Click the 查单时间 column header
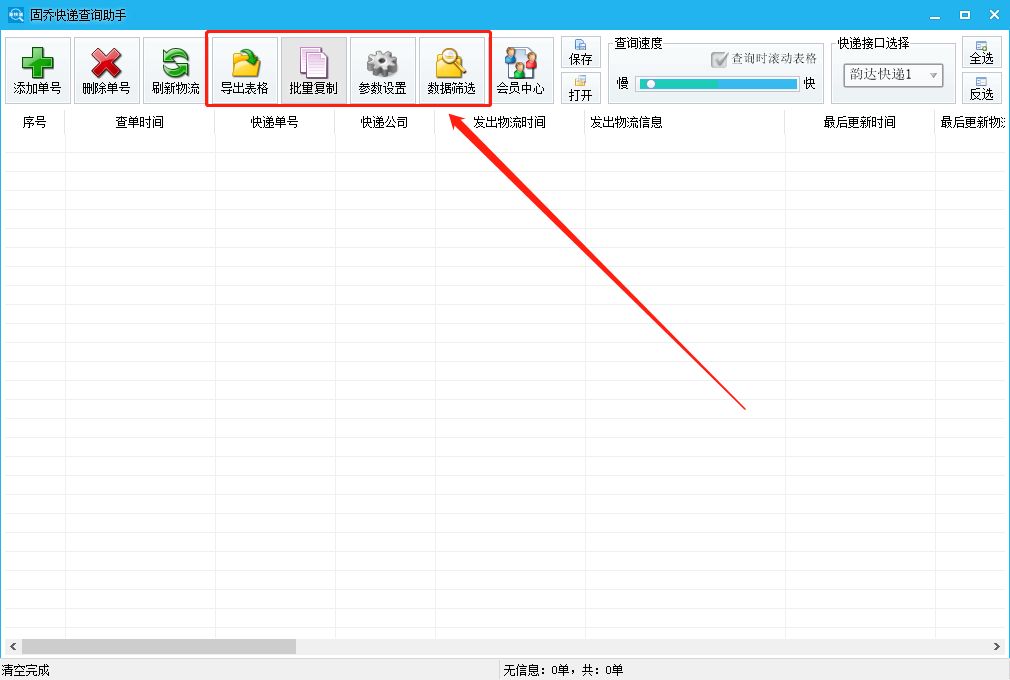The image size is (1010, 680). (140, 122)
